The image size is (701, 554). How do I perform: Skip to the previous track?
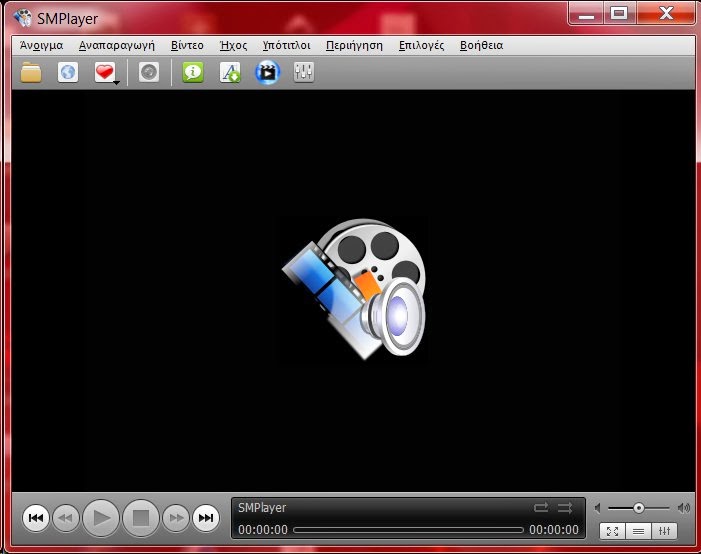tap(36, 518)
